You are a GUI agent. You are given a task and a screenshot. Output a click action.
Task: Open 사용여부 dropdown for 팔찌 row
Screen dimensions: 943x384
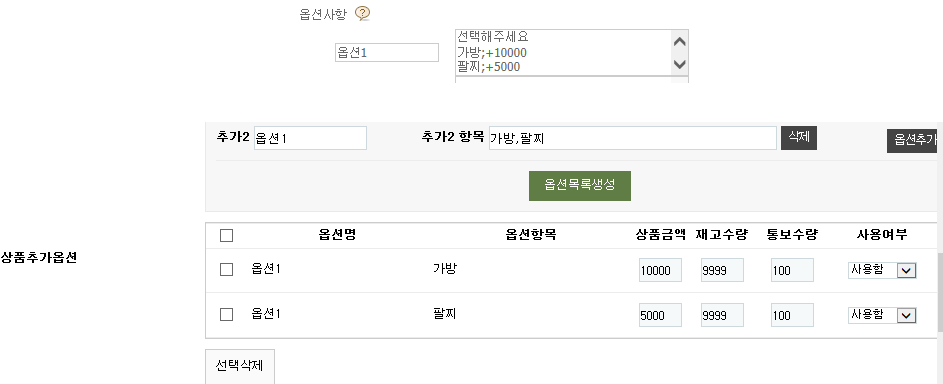(882, 315)
